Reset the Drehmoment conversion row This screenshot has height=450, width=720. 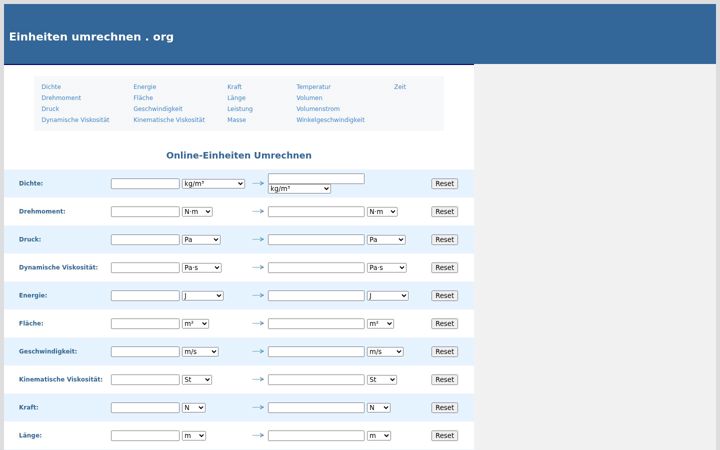[x=444, y=212]
